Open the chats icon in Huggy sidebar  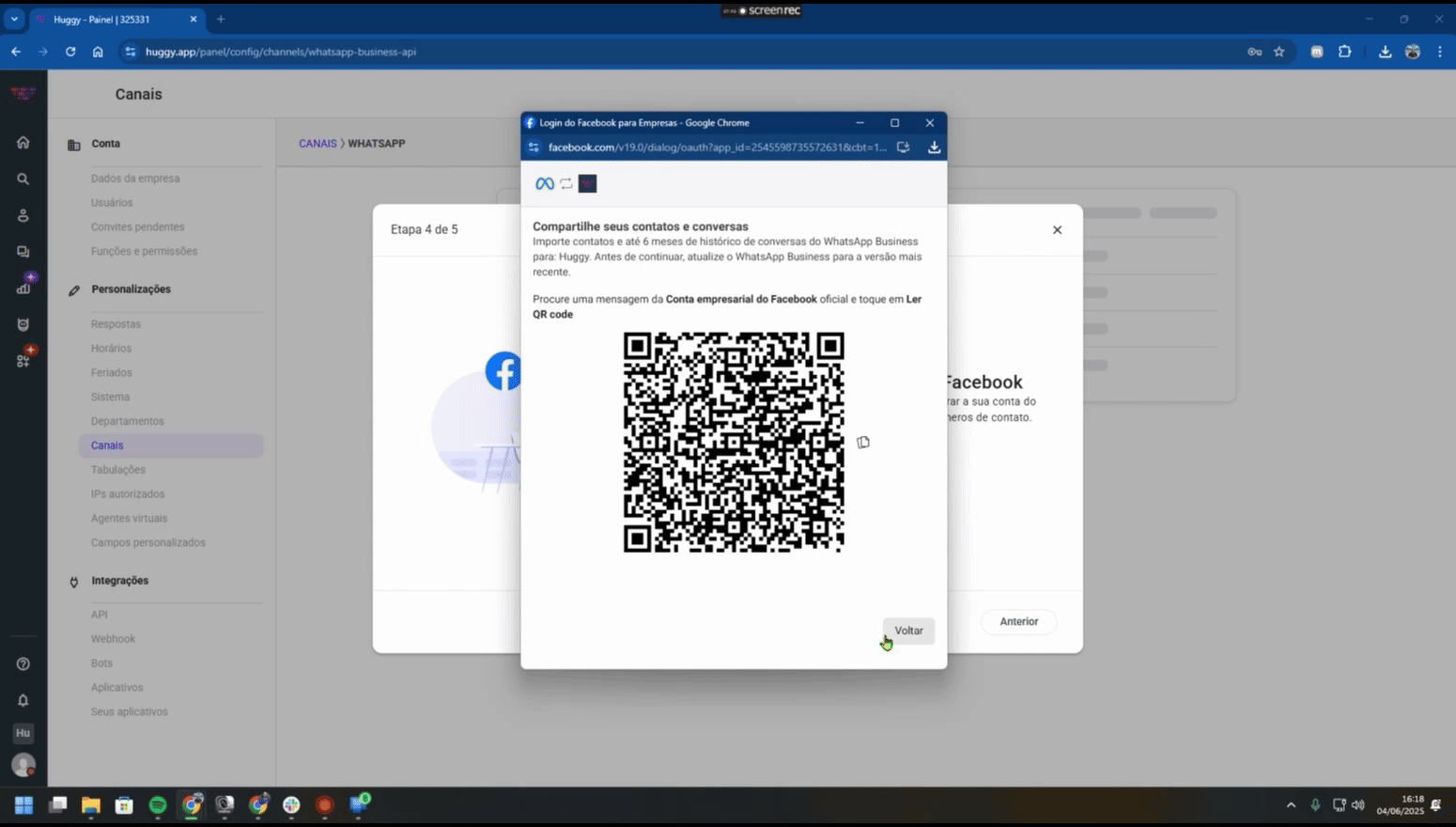(x=23, y=252)
